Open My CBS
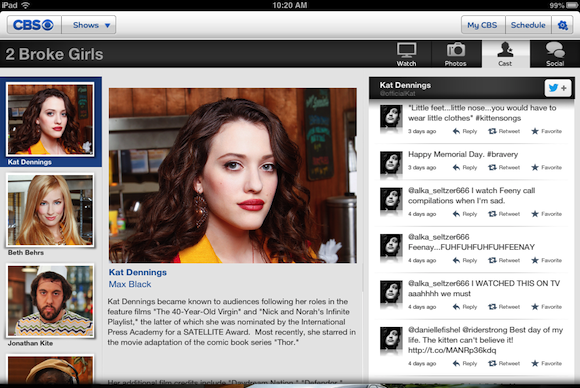This screenshot has height=388, width=580. coord(483,25)
